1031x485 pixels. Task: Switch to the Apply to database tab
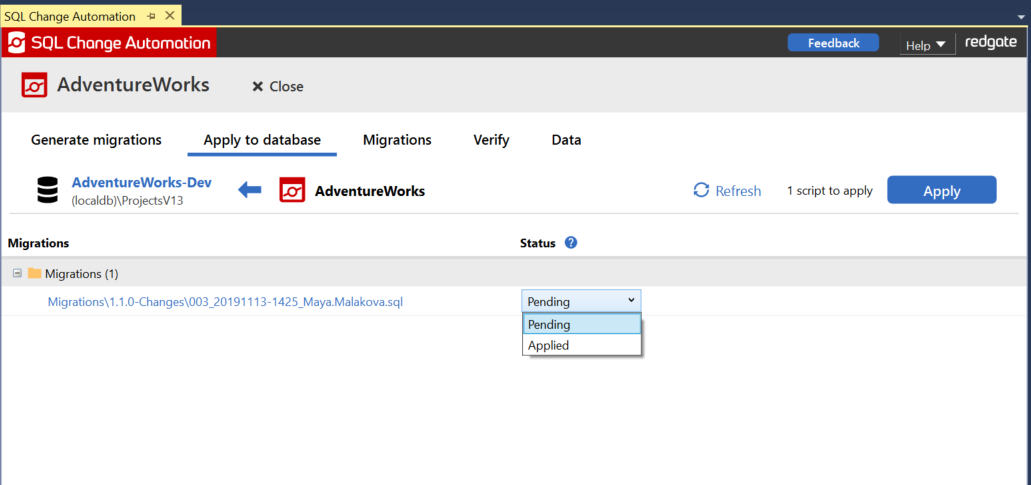tap(262, 140)
